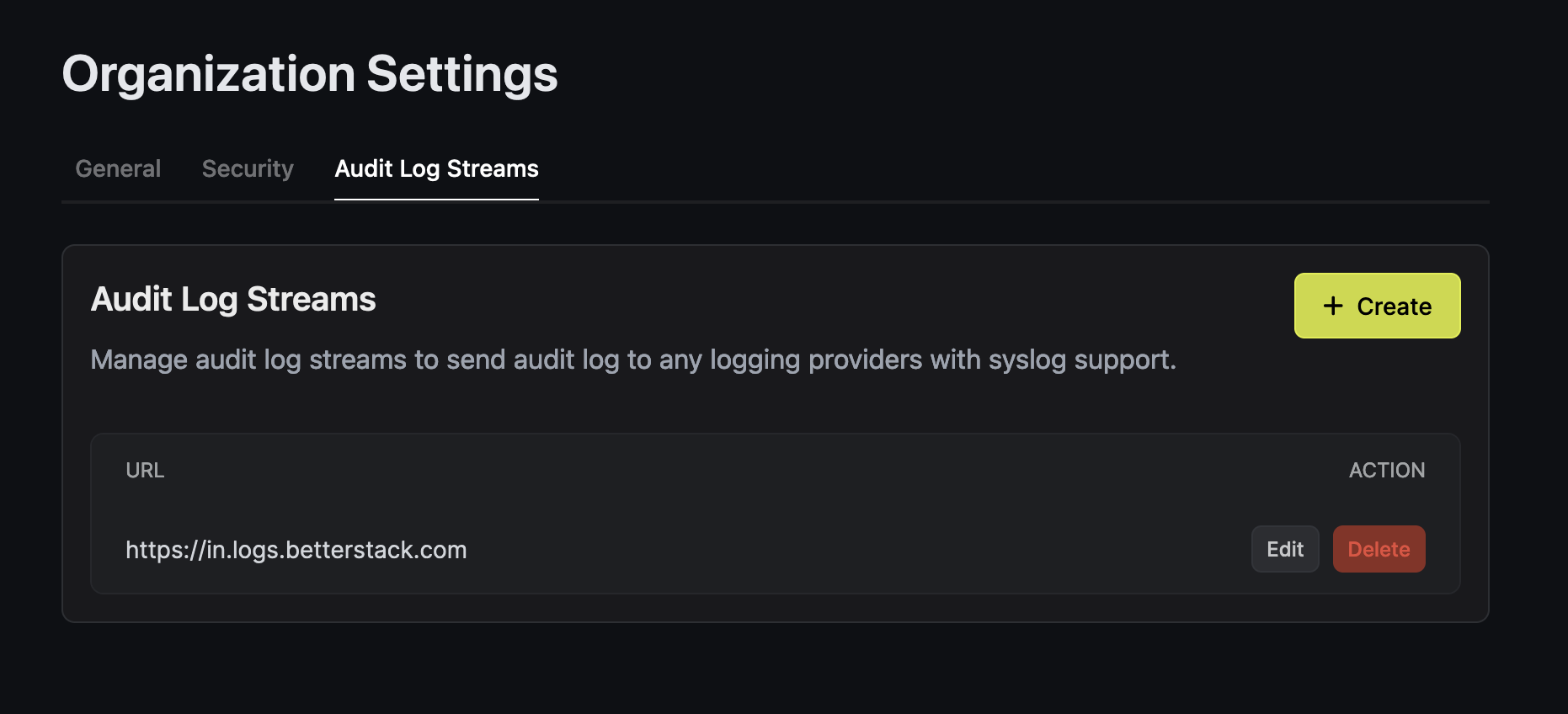
Task: Click the URL column header
Action: [x=145, y=470]
